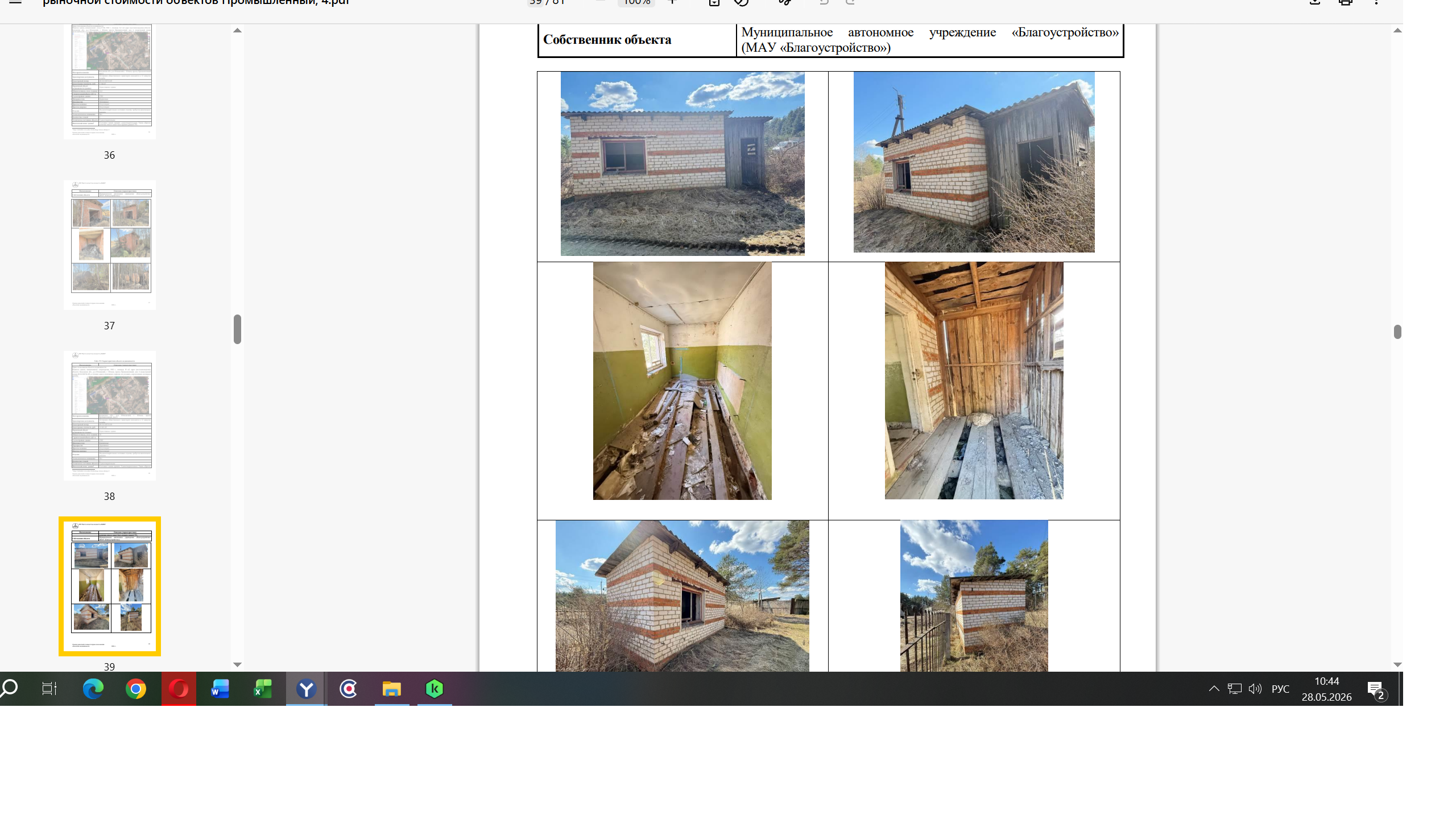Click the document vertical scrollbar thumb

coord(1397,332)
